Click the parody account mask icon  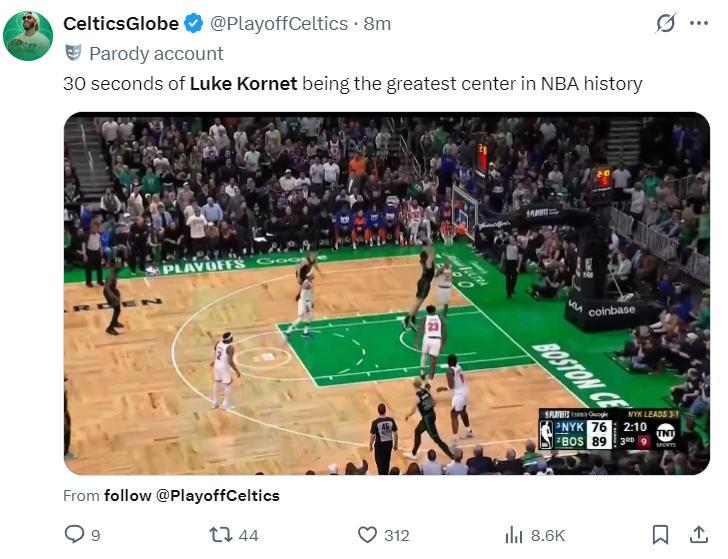point(73,53)
